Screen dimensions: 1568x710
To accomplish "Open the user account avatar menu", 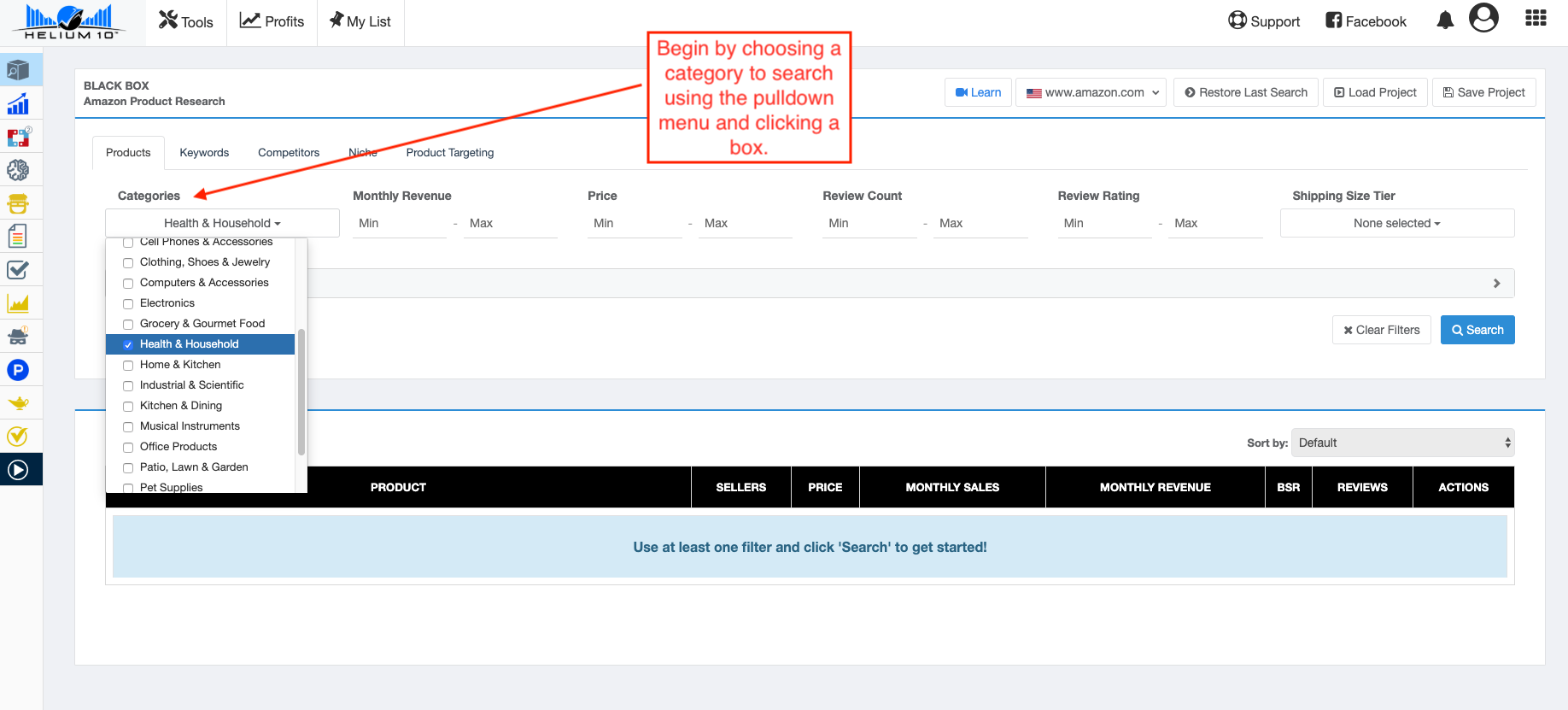I will (x=1484, y=18).
